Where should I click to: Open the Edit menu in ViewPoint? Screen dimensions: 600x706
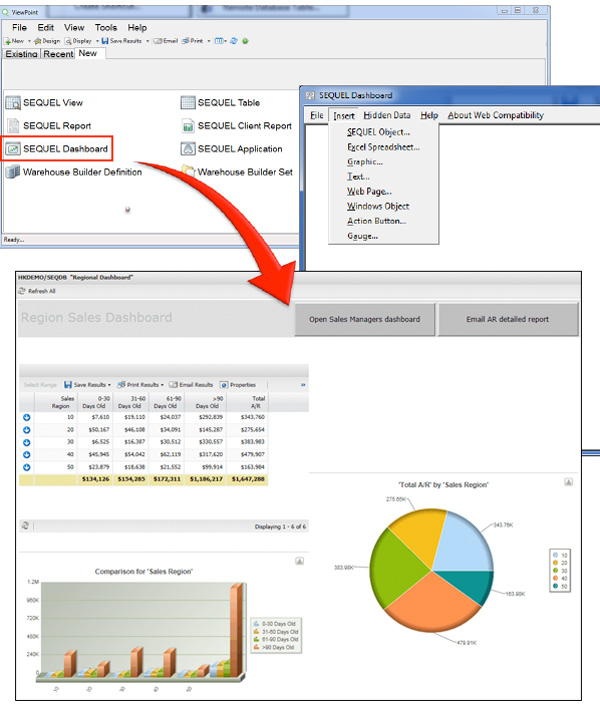point(45,28)
